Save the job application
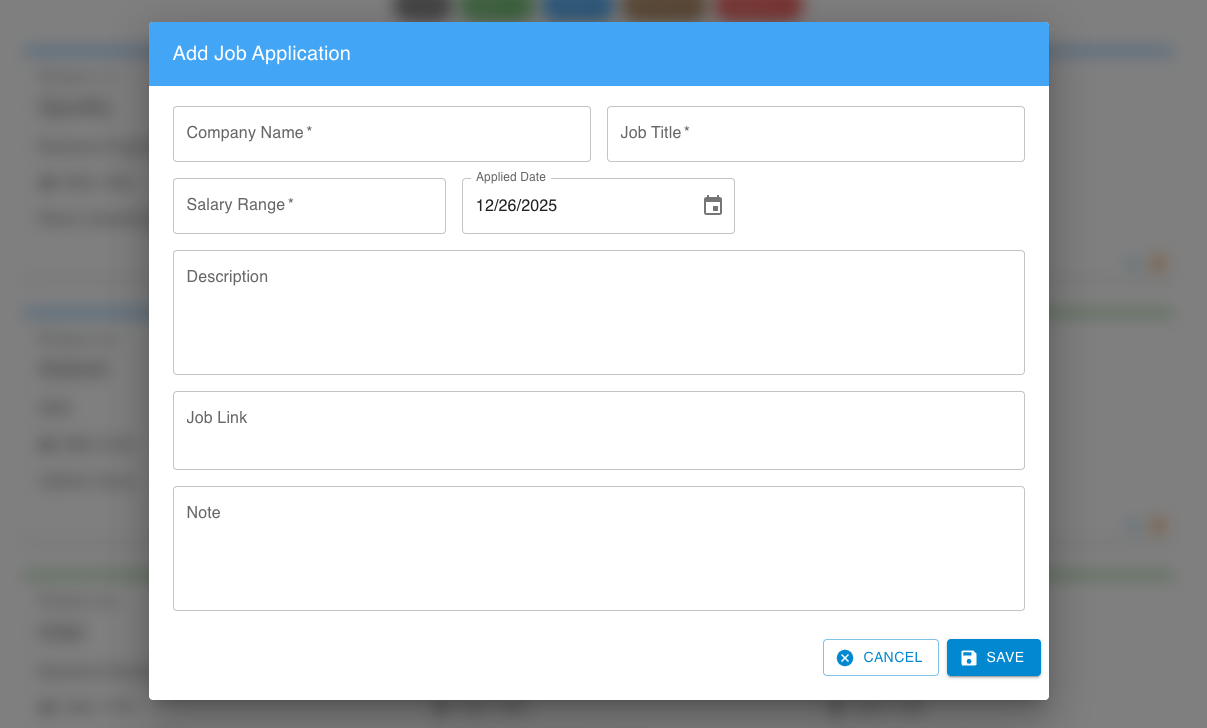This screenshot has width=1207, height=728. click(x=993, y=657)
